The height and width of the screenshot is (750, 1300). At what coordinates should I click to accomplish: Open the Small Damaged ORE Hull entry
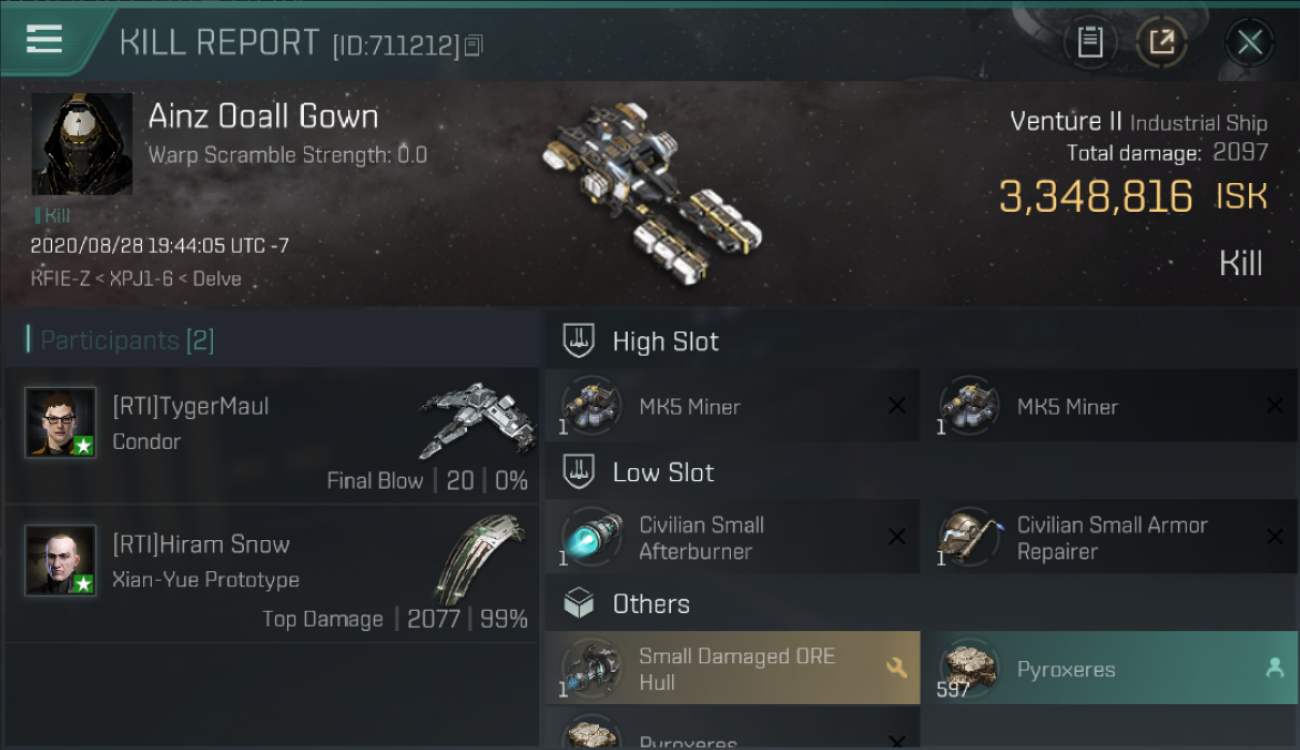[x=732, y=669]
